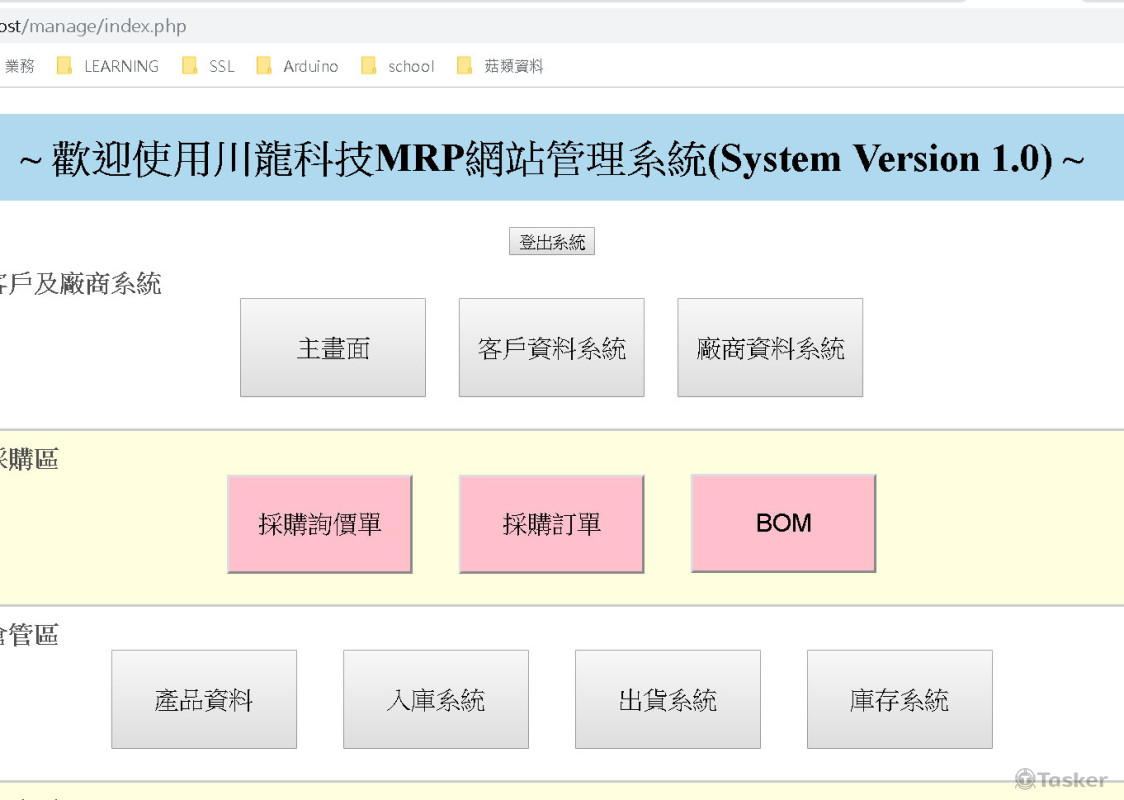Image resolution: width=1124 pixels, height=800 pixels.
Task: Open the 採購詢價單 purchase inquiry form
Action: (319, 522)
